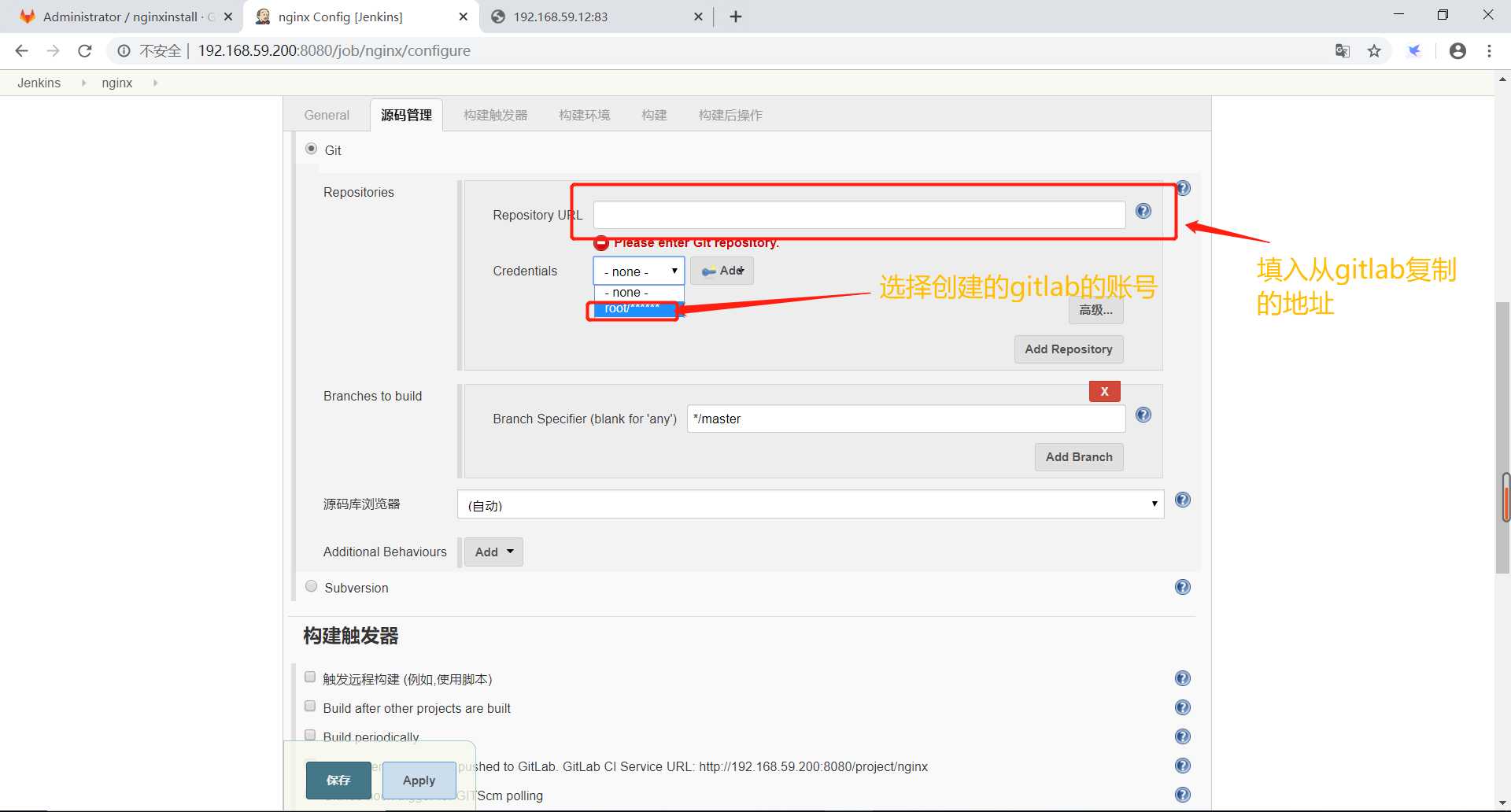Screen dimensions: 1511x812
Task: Switch to the 构建后操作 tab
Action: pyautogui.click(x=730, y=115)
